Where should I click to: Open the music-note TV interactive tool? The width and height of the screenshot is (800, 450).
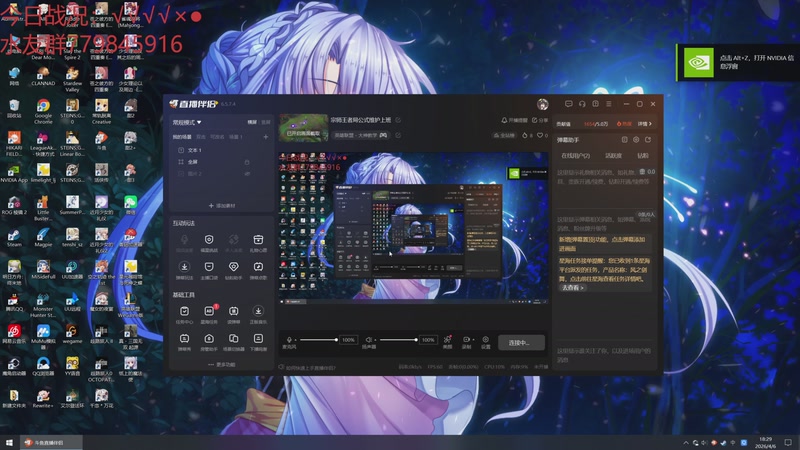[258, 269]
